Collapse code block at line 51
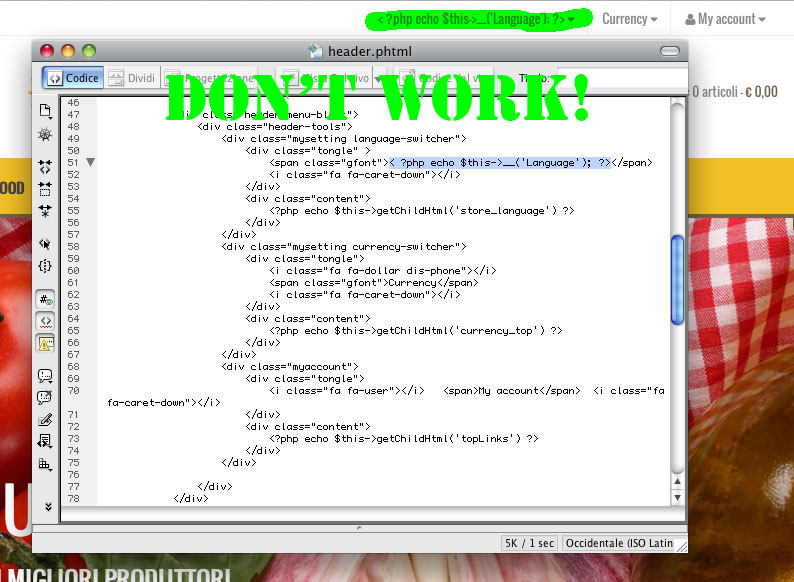Image resolution: width=794 pixels, height=582 pixels. pyautogui.click(x=91, y=163)
